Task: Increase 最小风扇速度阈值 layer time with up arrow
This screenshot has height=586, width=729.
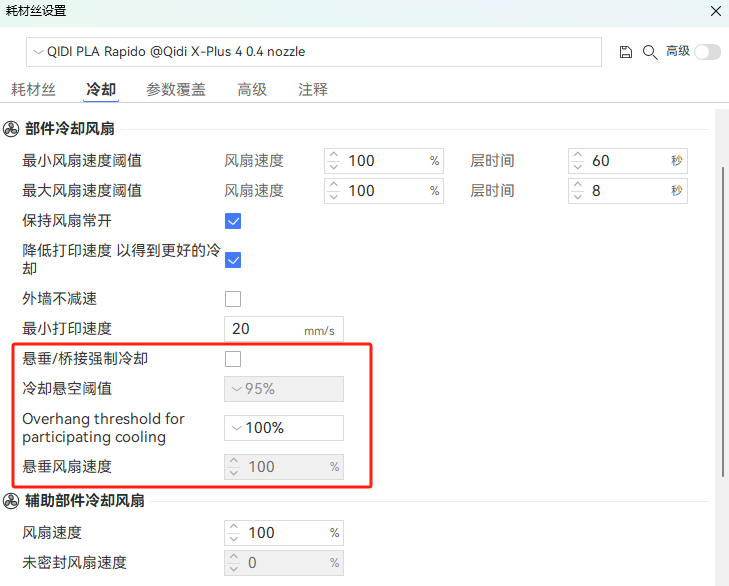Action: coord(577,155)
